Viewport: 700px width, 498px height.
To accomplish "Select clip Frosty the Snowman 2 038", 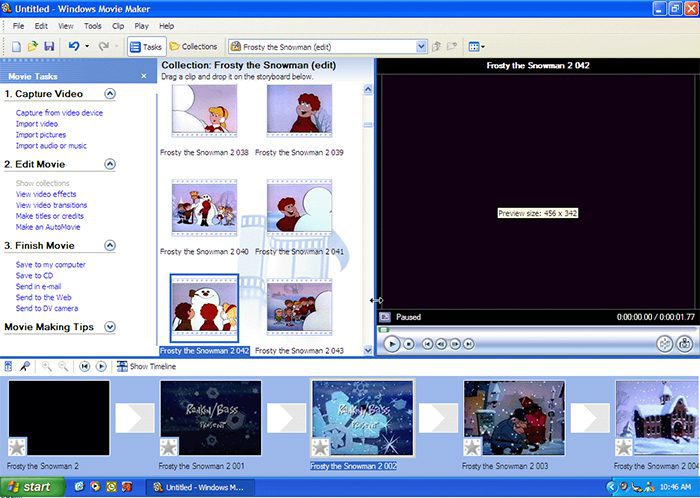I will click(204, 111).
